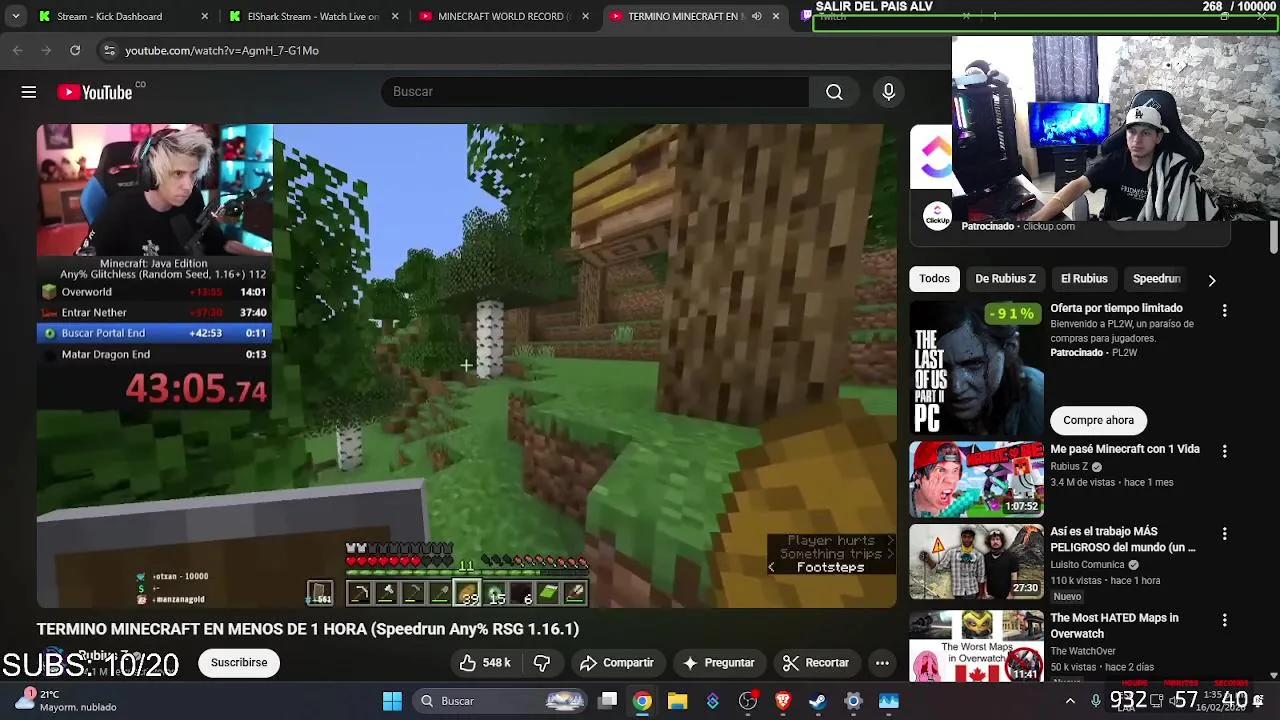Open the Chrome tab search dropdown
The width and height of the screenshot is (1280, 720).
pyautogui.click(x=15, y=16)
